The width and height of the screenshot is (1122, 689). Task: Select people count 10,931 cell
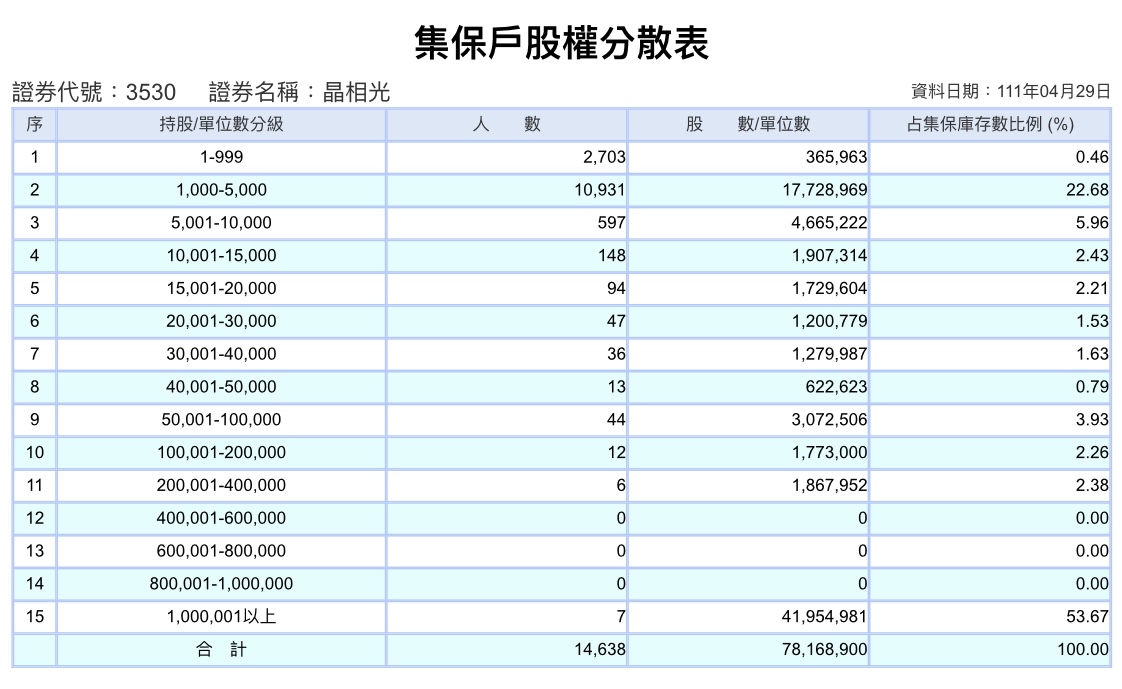(507, 190)
